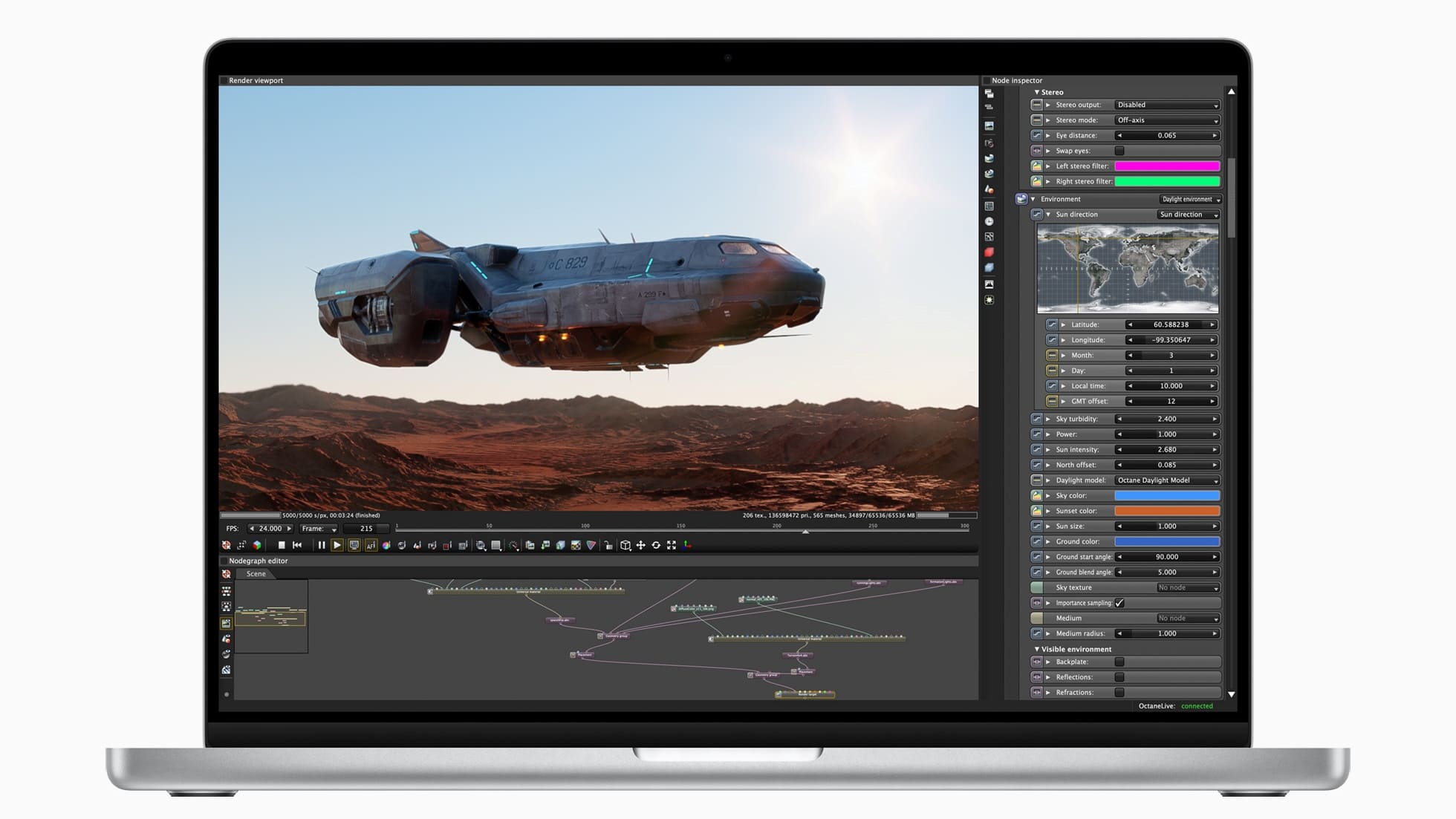Click the world map sun direction picker

(x=1127, y=269)
